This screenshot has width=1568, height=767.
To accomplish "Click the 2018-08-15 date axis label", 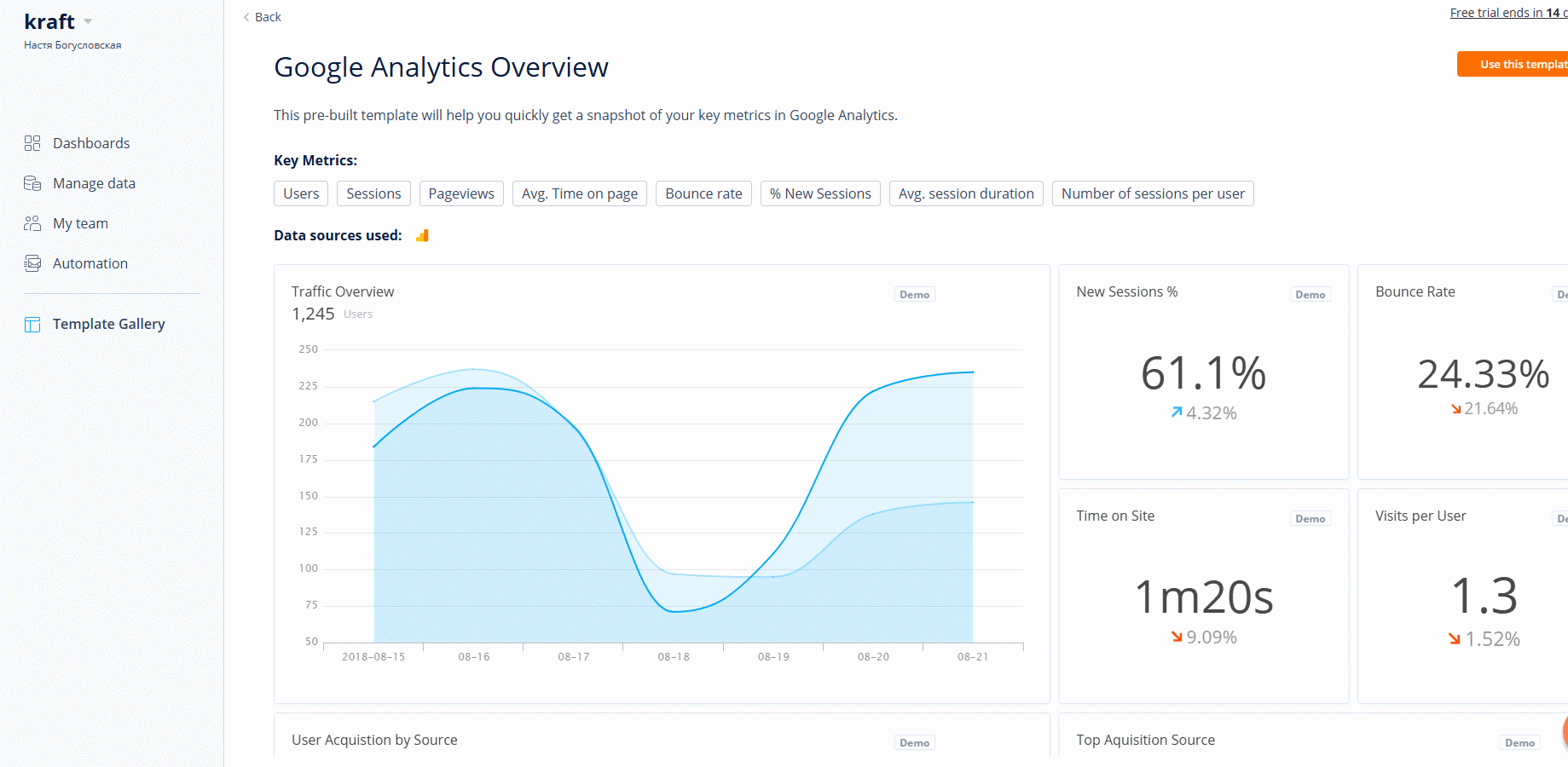I will tap(373, 657).
